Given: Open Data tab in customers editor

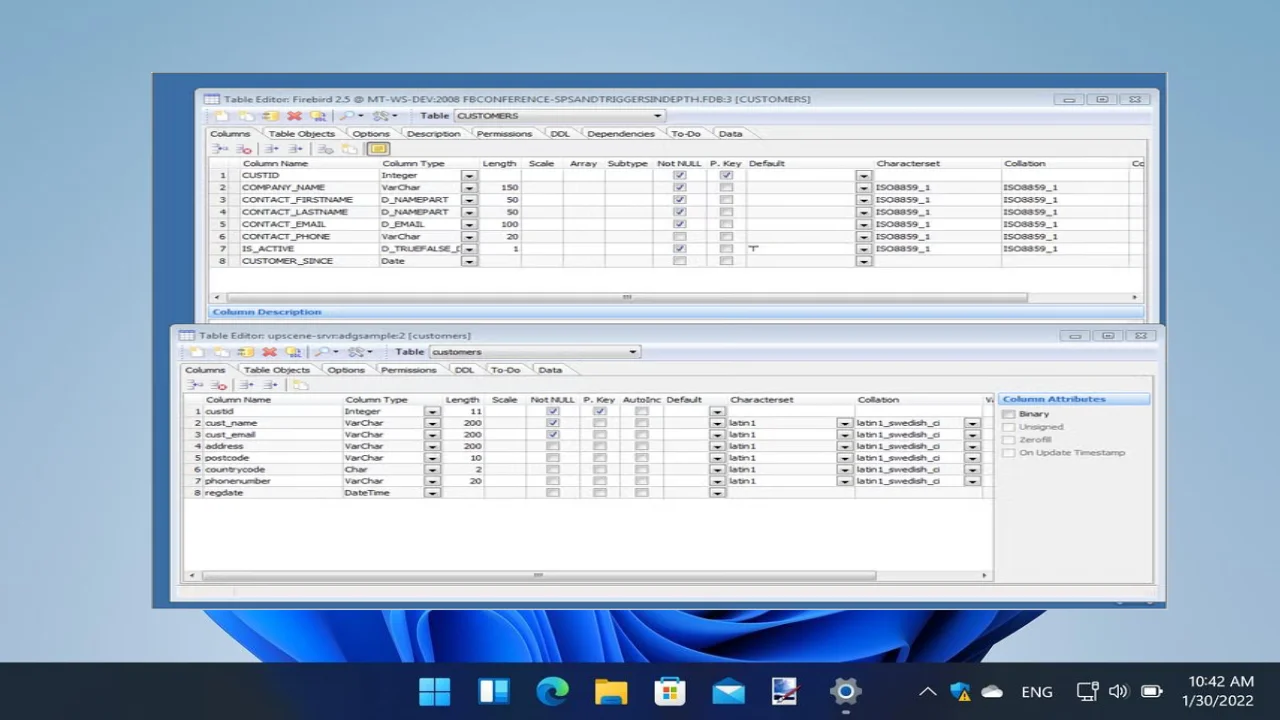Looking at the screenshot, I should (x=550, y=370).
